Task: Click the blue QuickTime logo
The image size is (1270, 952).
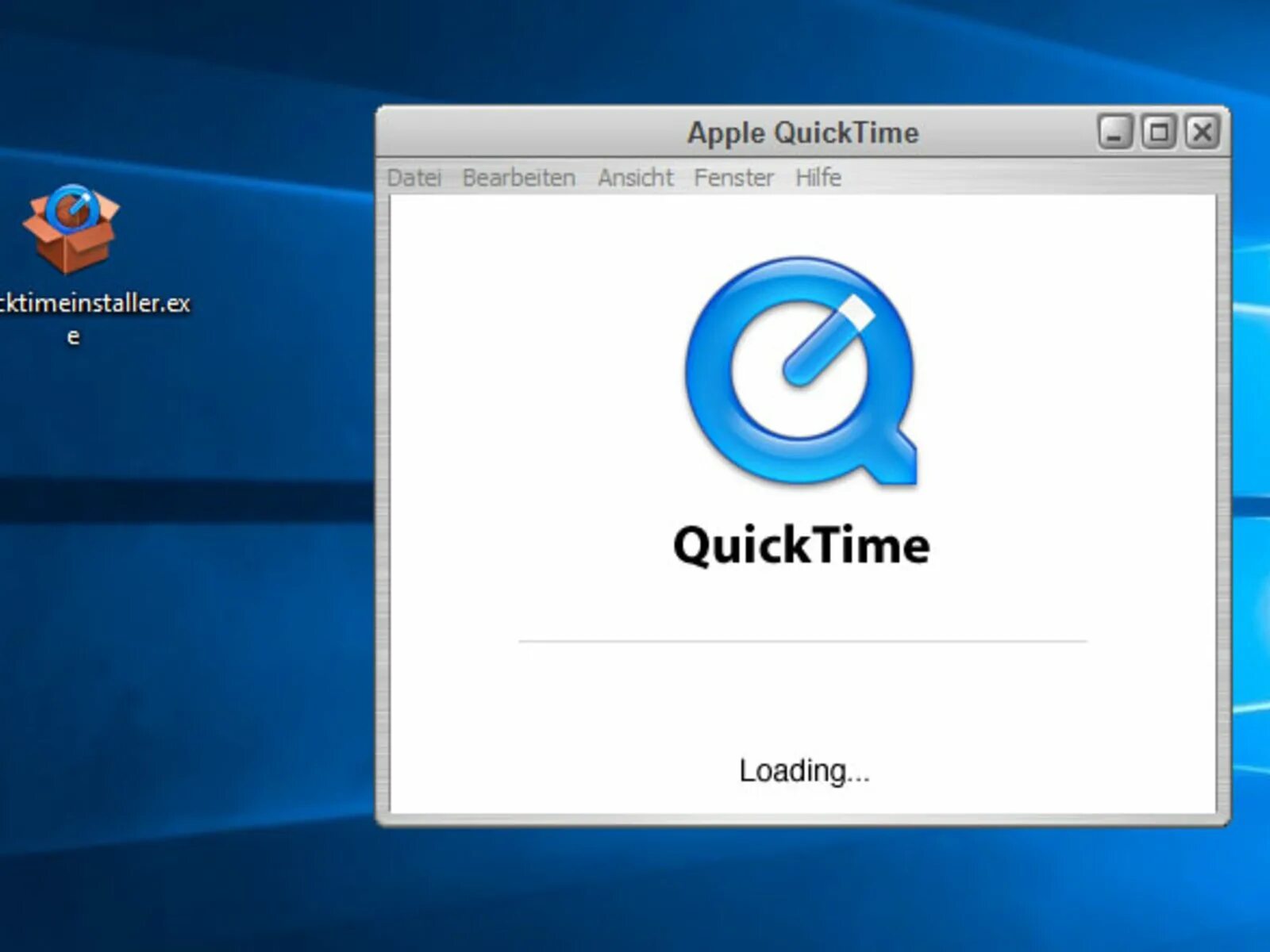Action: tap(802, 370)
